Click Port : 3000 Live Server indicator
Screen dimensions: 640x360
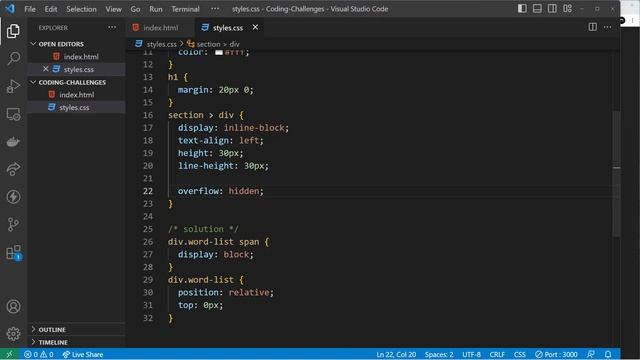click(556, 354)
